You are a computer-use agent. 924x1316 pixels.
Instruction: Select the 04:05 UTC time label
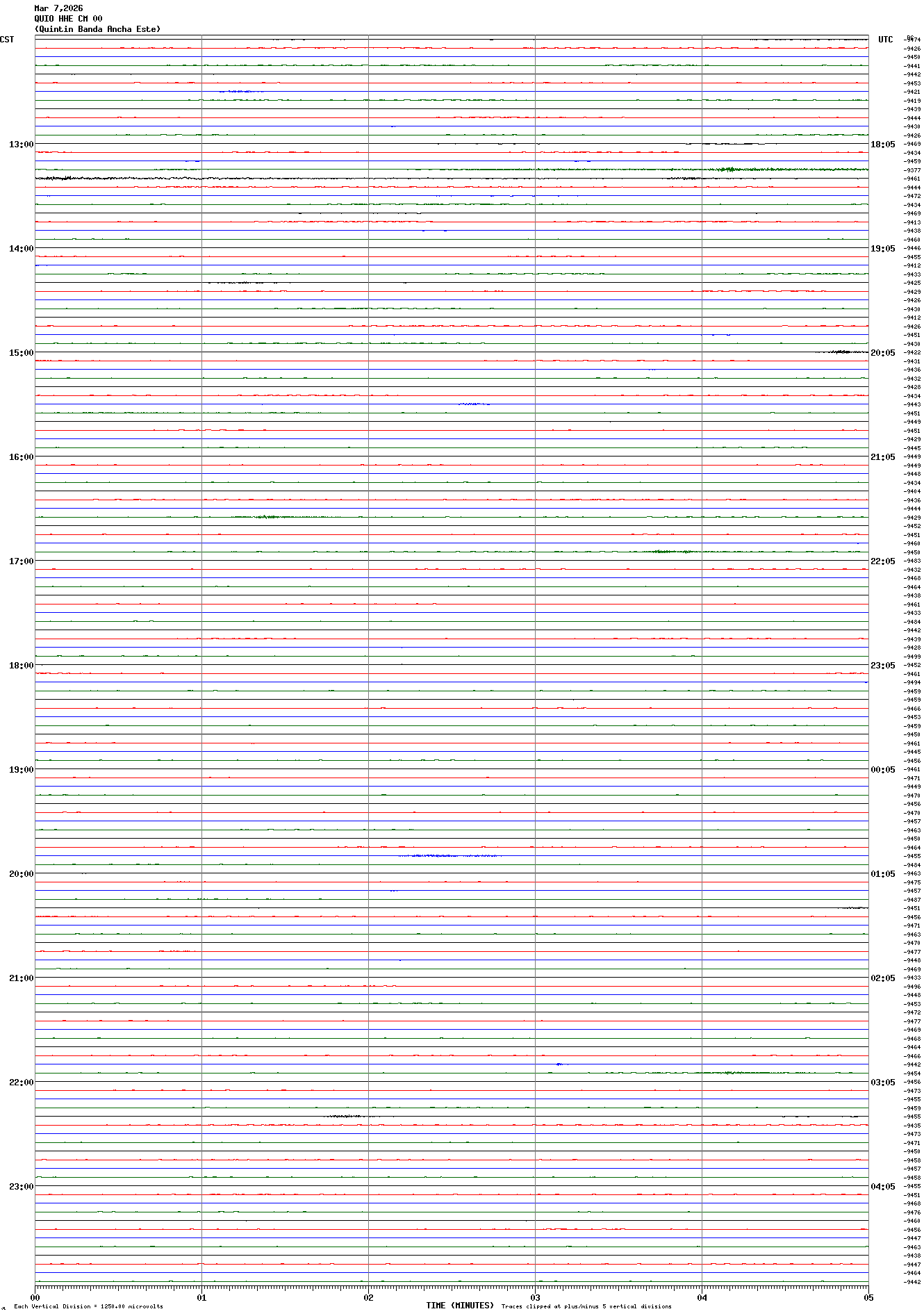[x=883, y=1187]
